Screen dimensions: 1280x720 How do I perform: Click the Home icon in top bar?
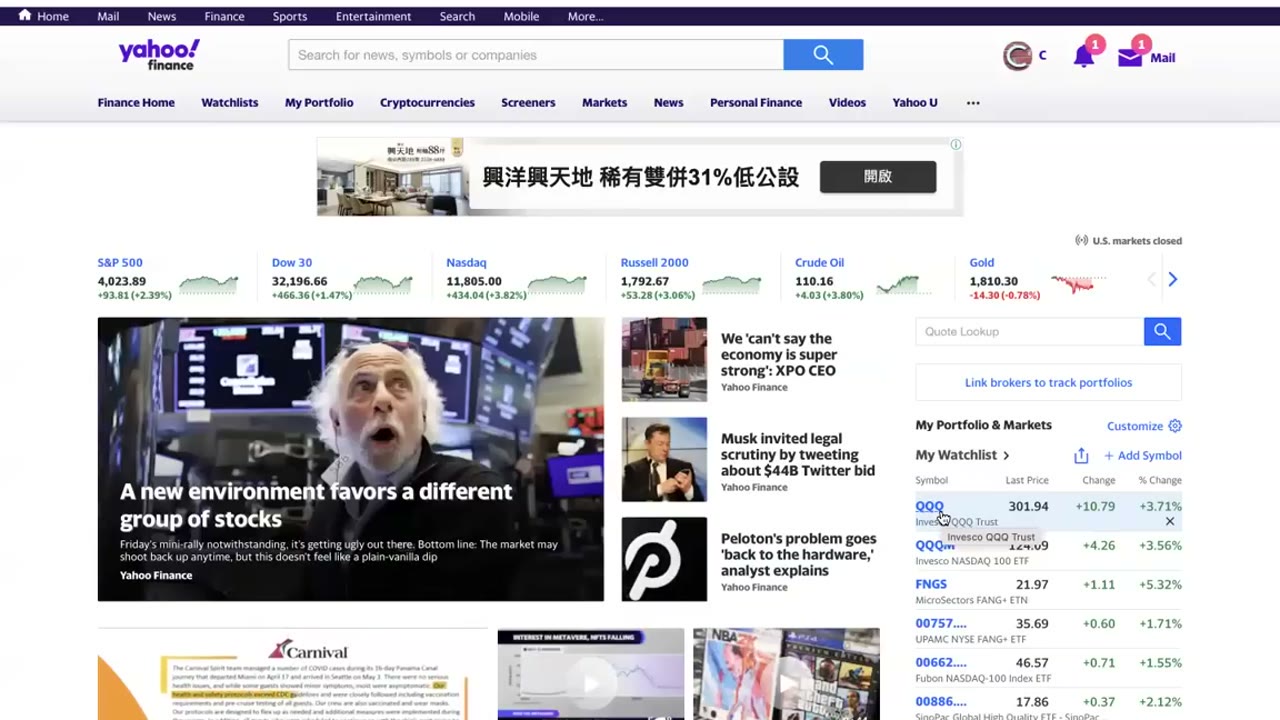(x=25, y=16)
